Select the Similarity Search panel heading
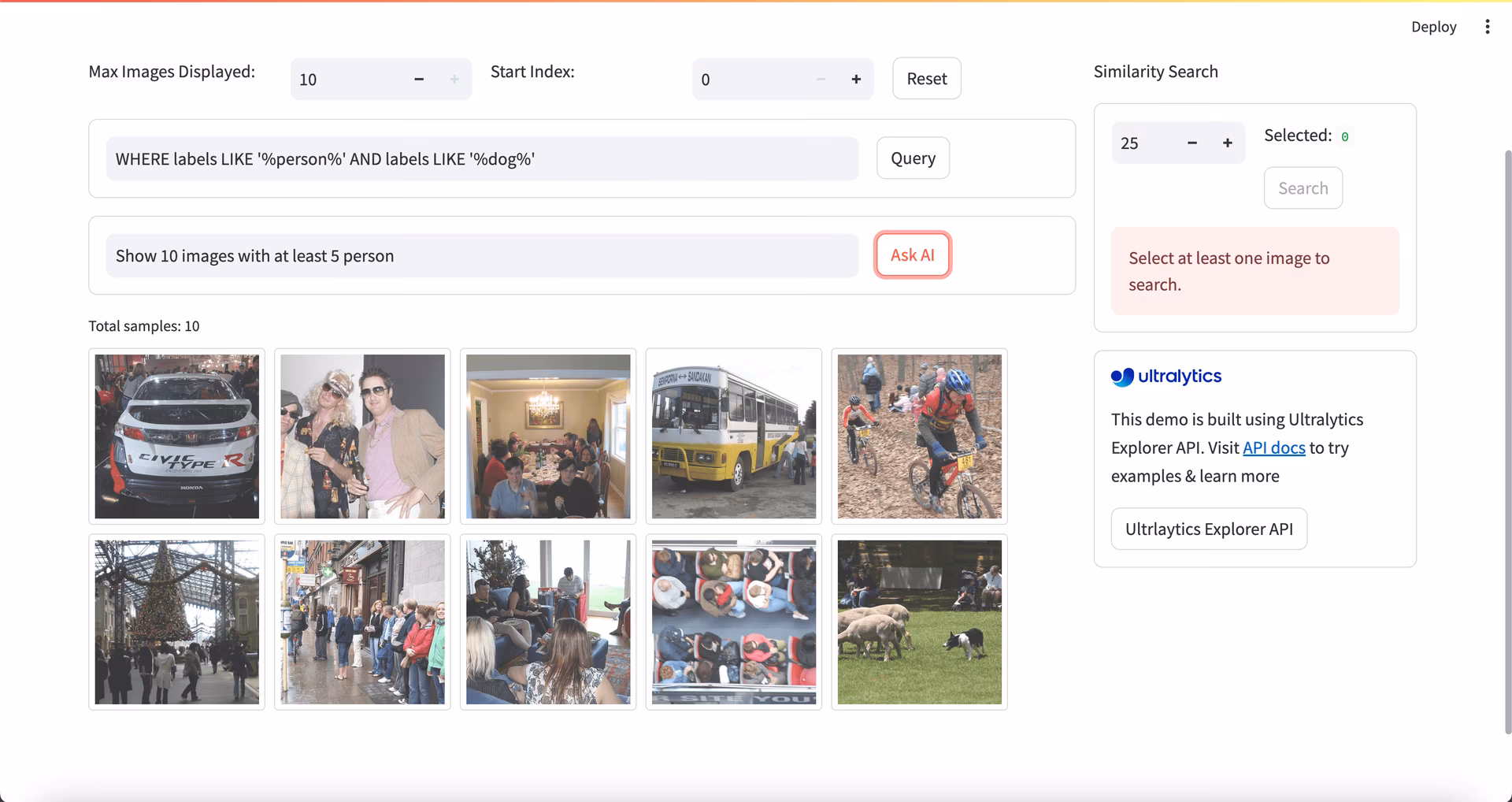Image resolution: width=1512 pixels, height=802 pixels. (1155, 71)
